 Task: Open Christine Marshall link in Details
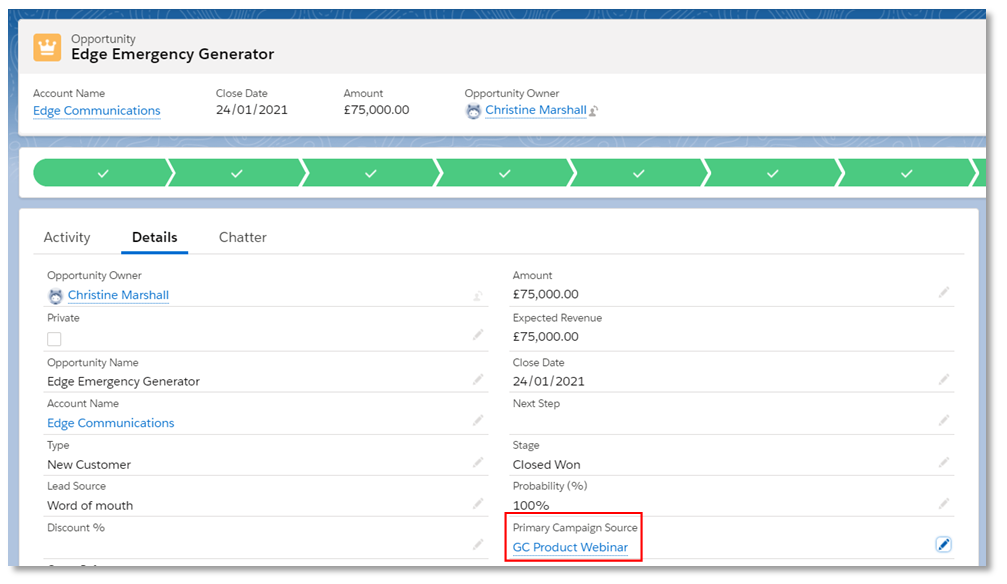(x=118, y=295)
